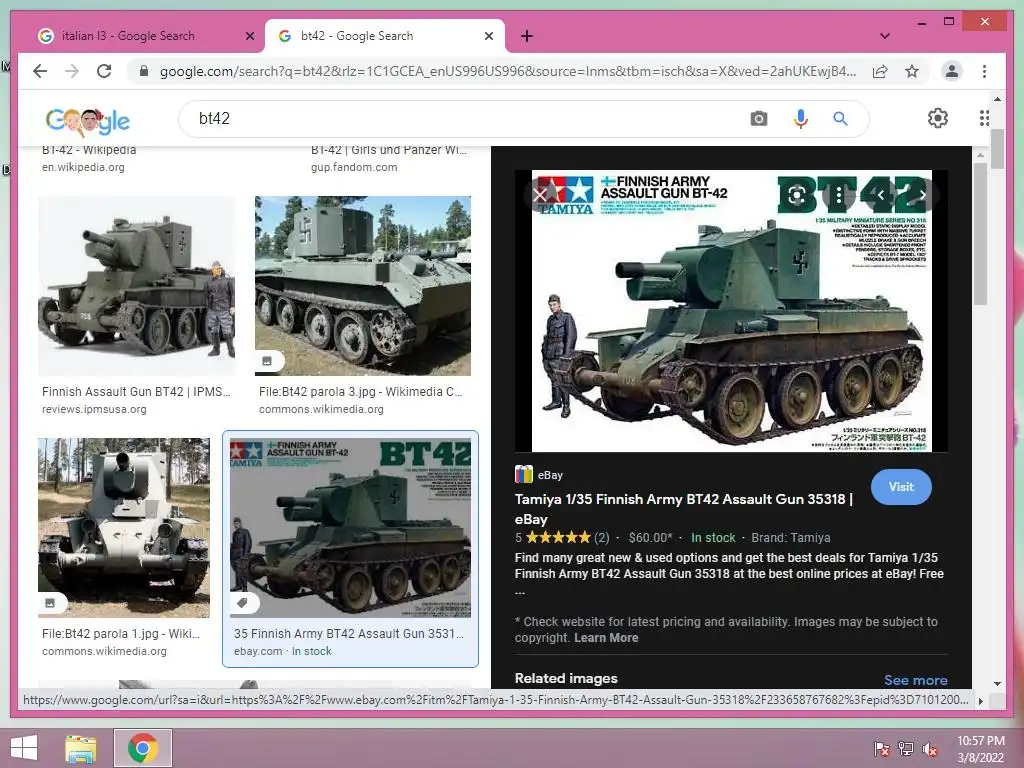
Task: Open Google Lens on the preview image
Action: 796,195
